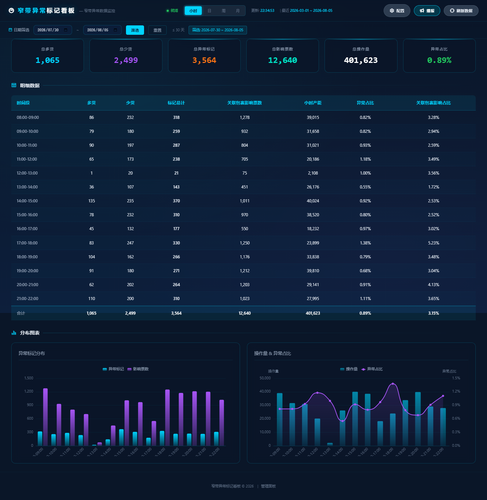This screenshot has width=487, height=500.
Task: Select the 16:00-17:00 table row
Action: [243, 229]
